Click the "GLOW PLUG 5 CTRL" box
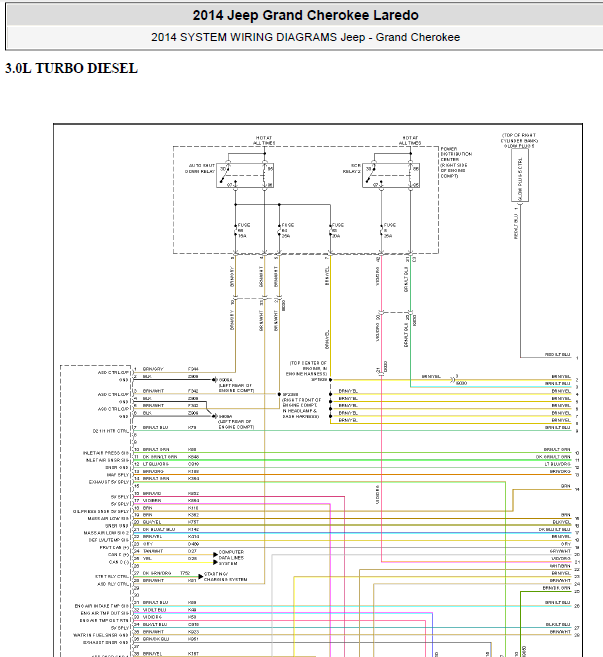Screen dimensions: 603x657 520,175
